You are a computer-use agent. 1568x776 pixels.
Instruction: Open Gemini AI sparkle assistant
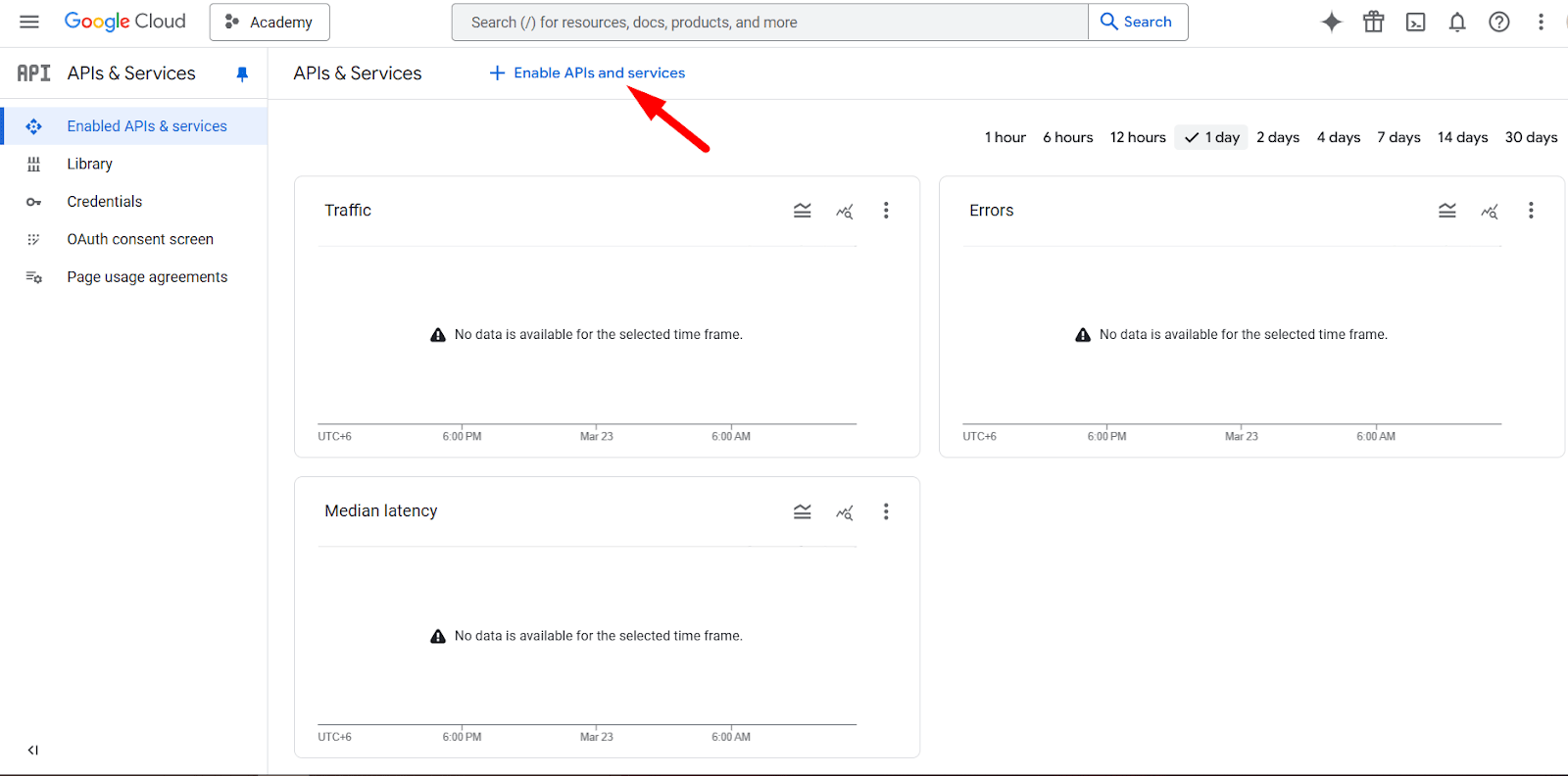[1331, 22]
